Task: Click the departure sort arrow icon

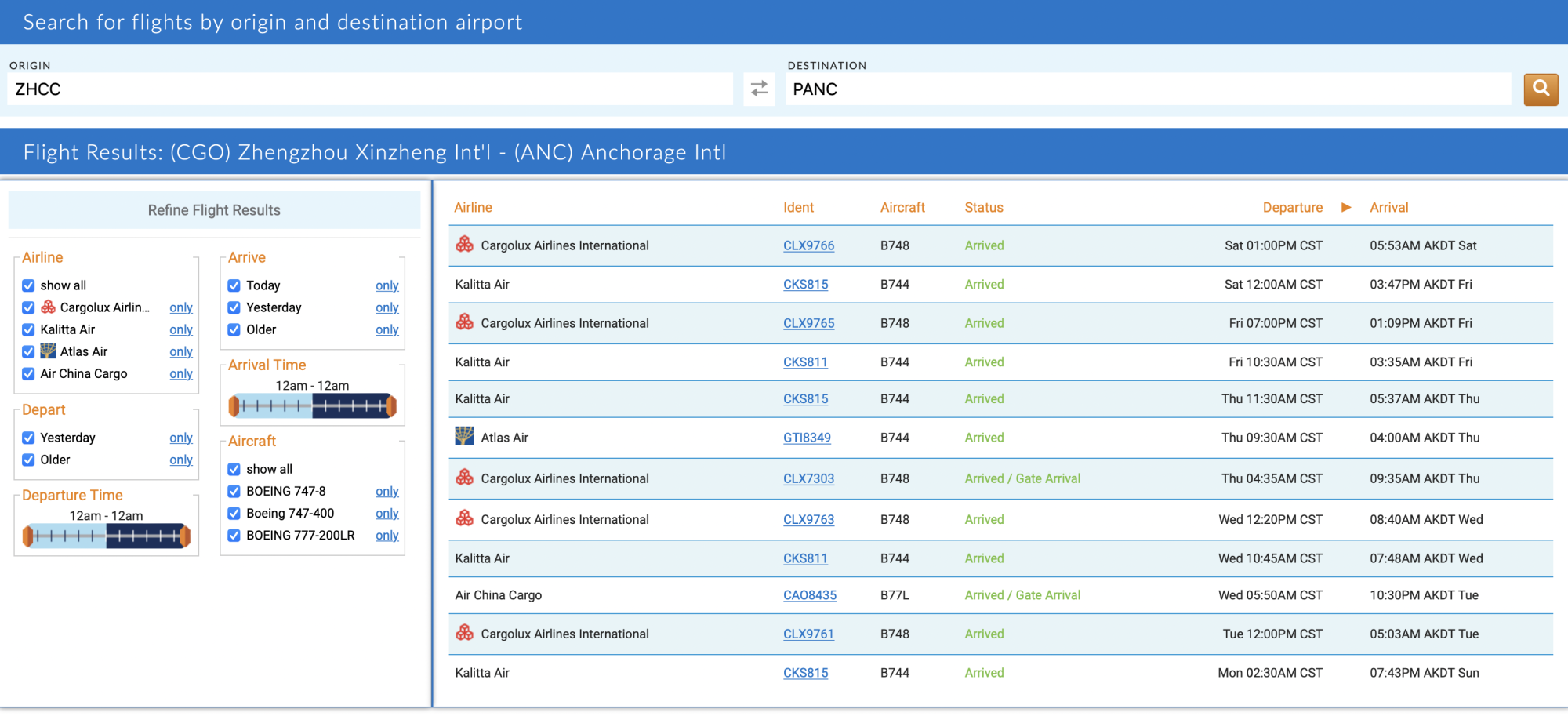Action: (x=1346, y=207)
